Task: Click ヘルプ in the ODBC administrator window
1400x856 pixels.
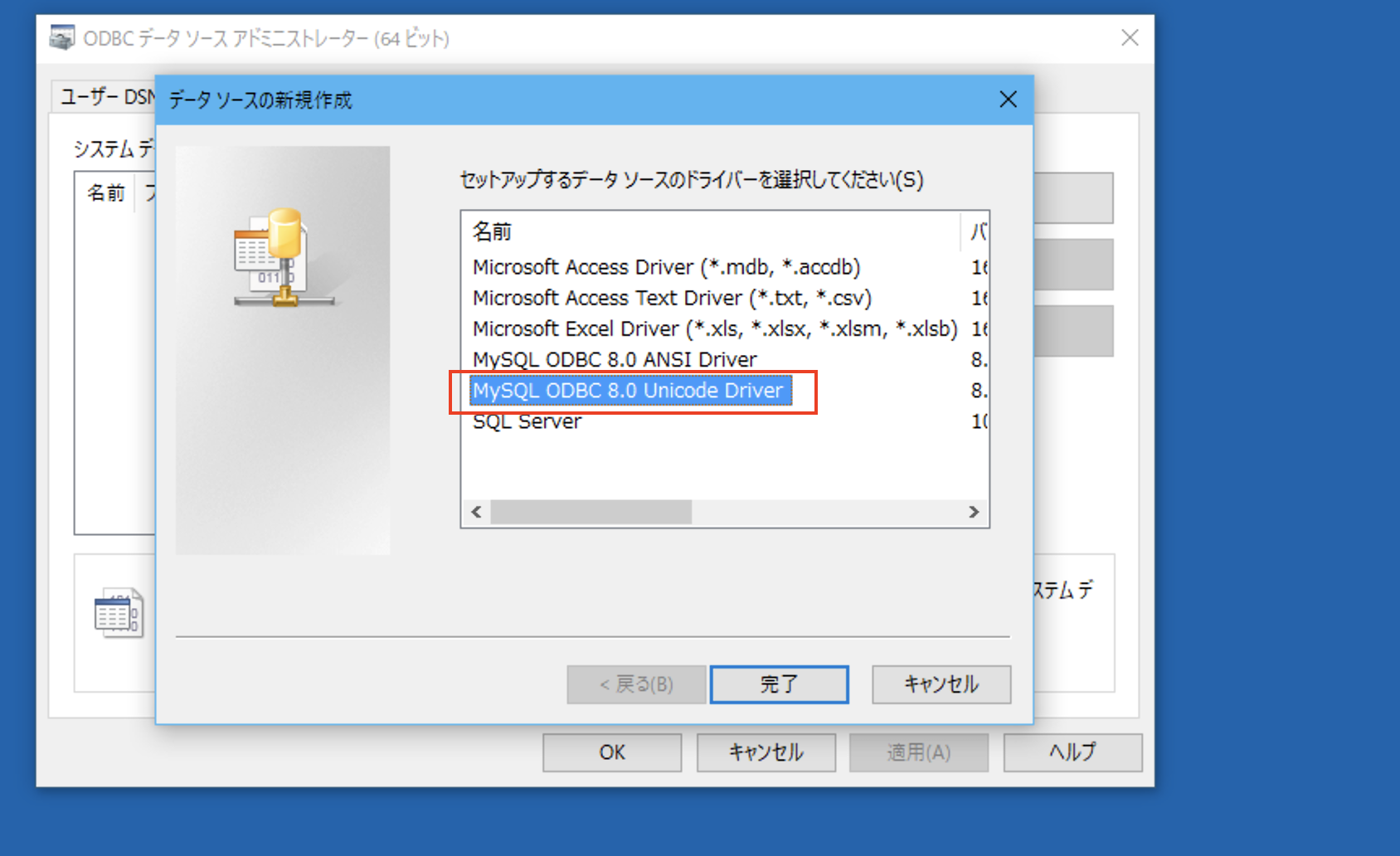Action: 1072,752
